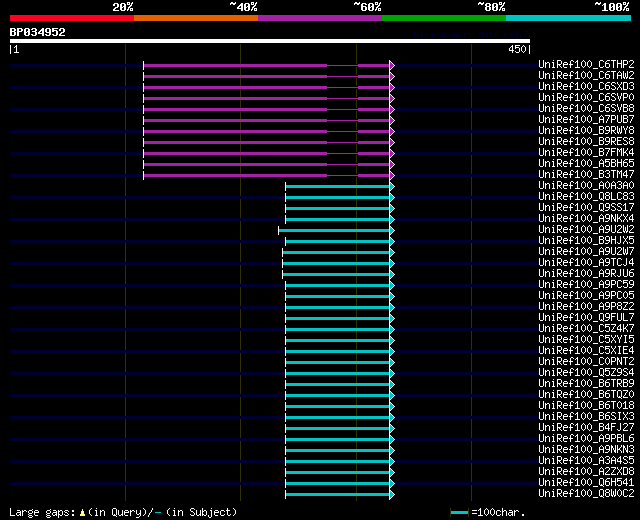Click UniRef100_Q8W0C2 label

point(586,494)
